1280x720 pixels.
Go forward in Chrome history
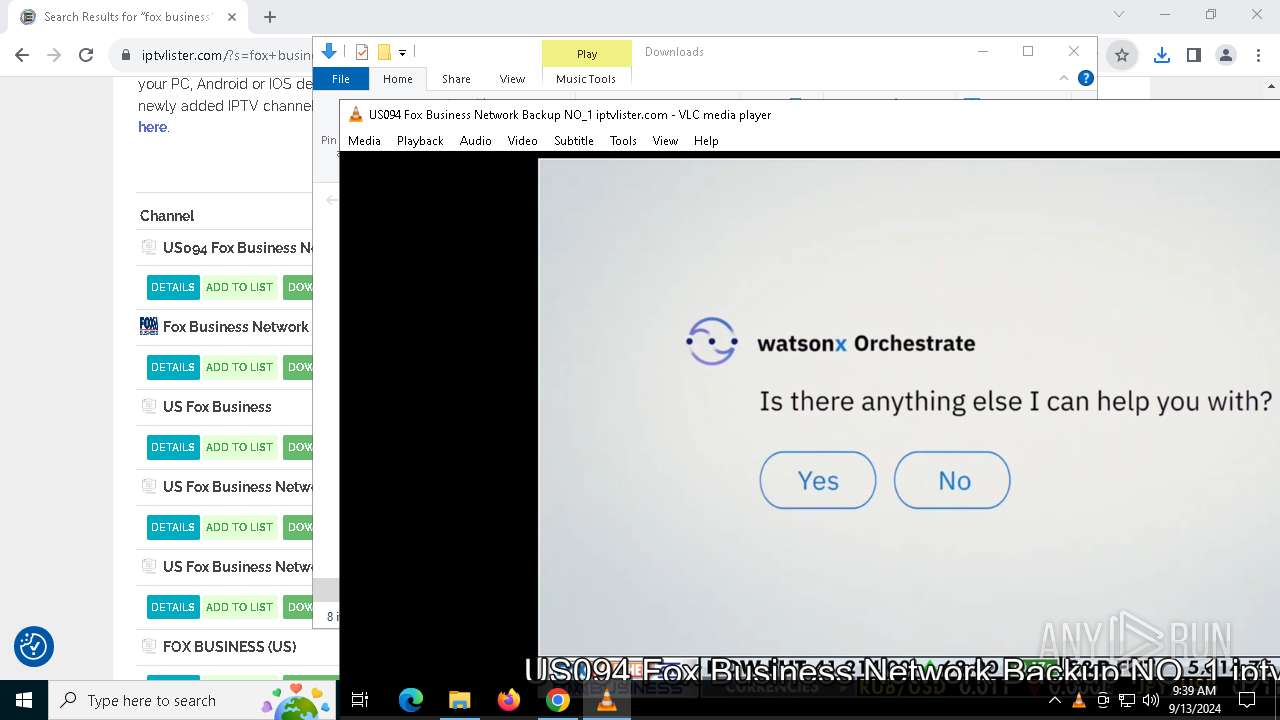pyautogui.click(x=54, y=55)
